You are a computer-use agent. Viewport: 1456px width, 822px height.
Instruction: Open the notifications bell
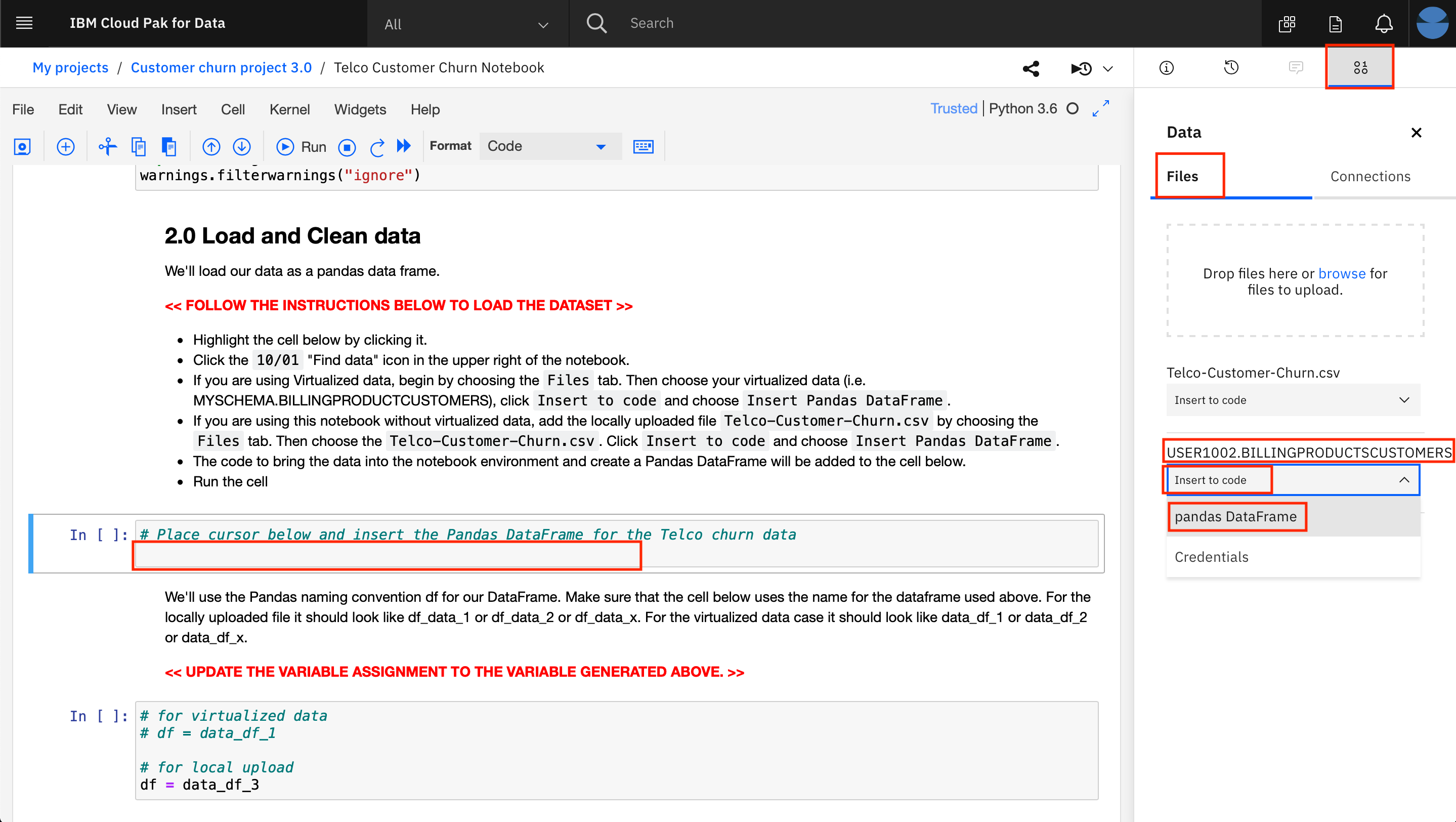pos(1384,24)
